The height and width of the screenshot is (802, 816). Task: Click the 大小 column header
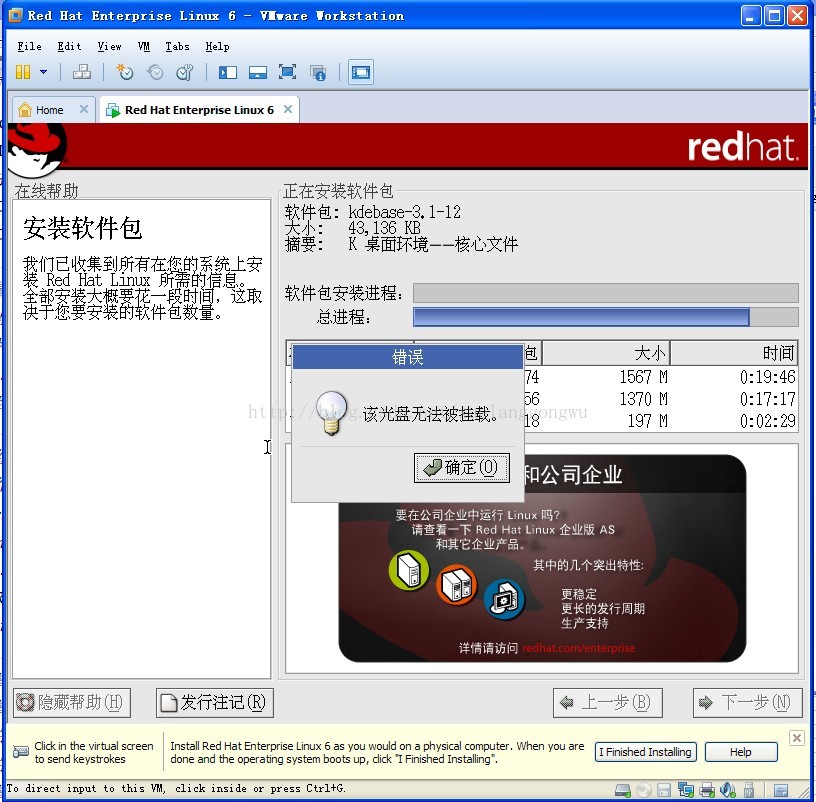606,353
